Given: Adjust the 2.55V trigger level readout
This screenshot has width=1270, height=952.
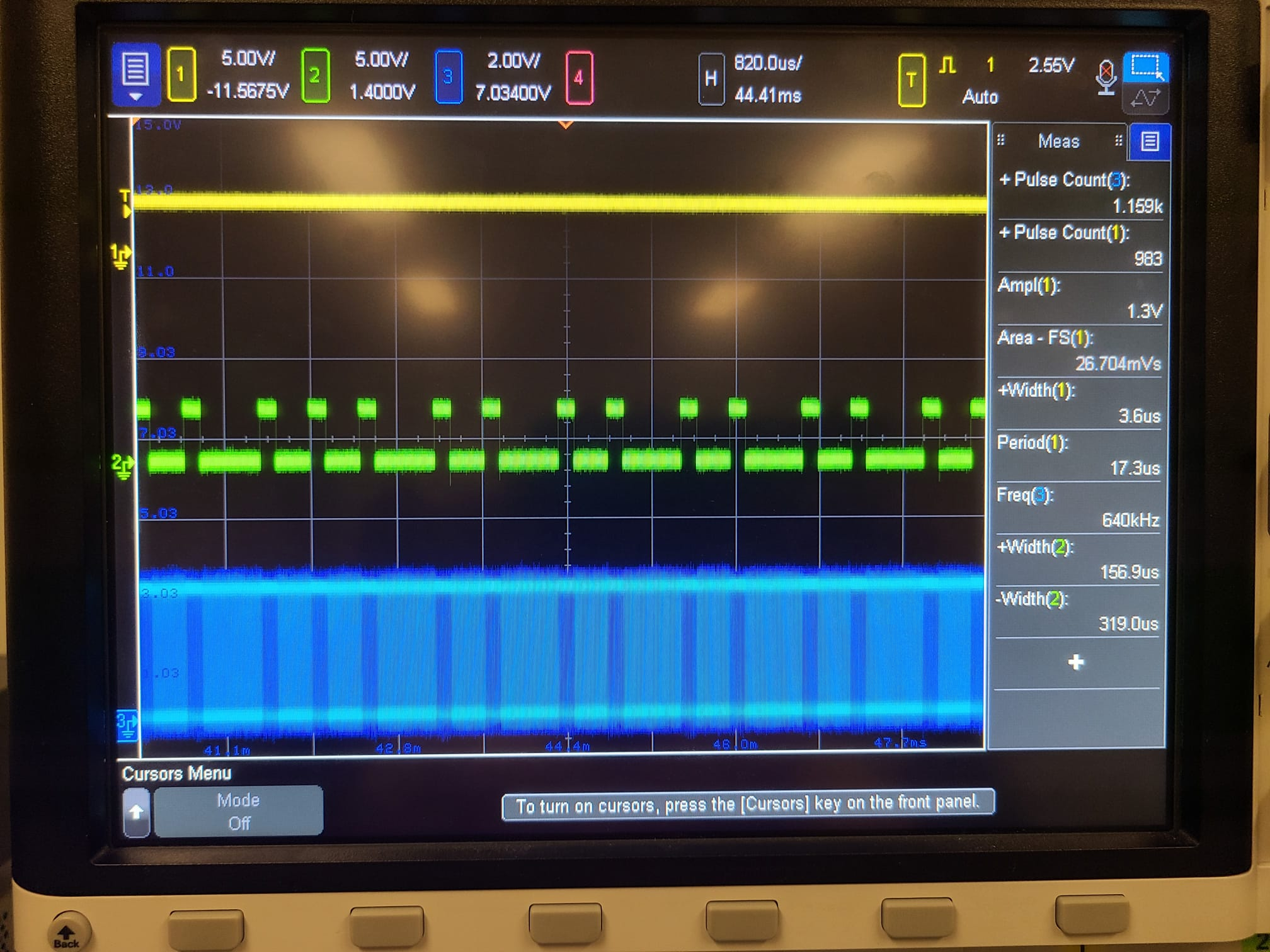Looking at the screenshot, I should coord(1050,65).
